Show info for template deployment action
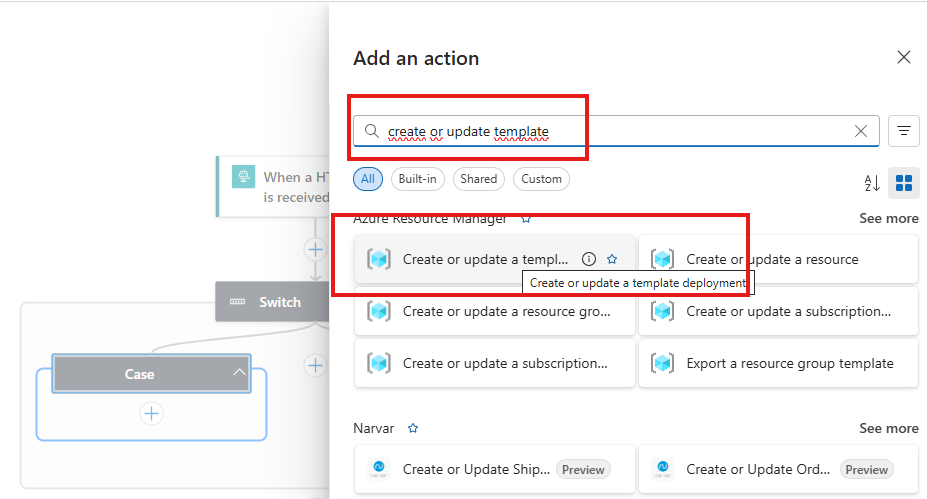Screen dimensions: 927x499 pyautogui.click(x=588, y=259)
